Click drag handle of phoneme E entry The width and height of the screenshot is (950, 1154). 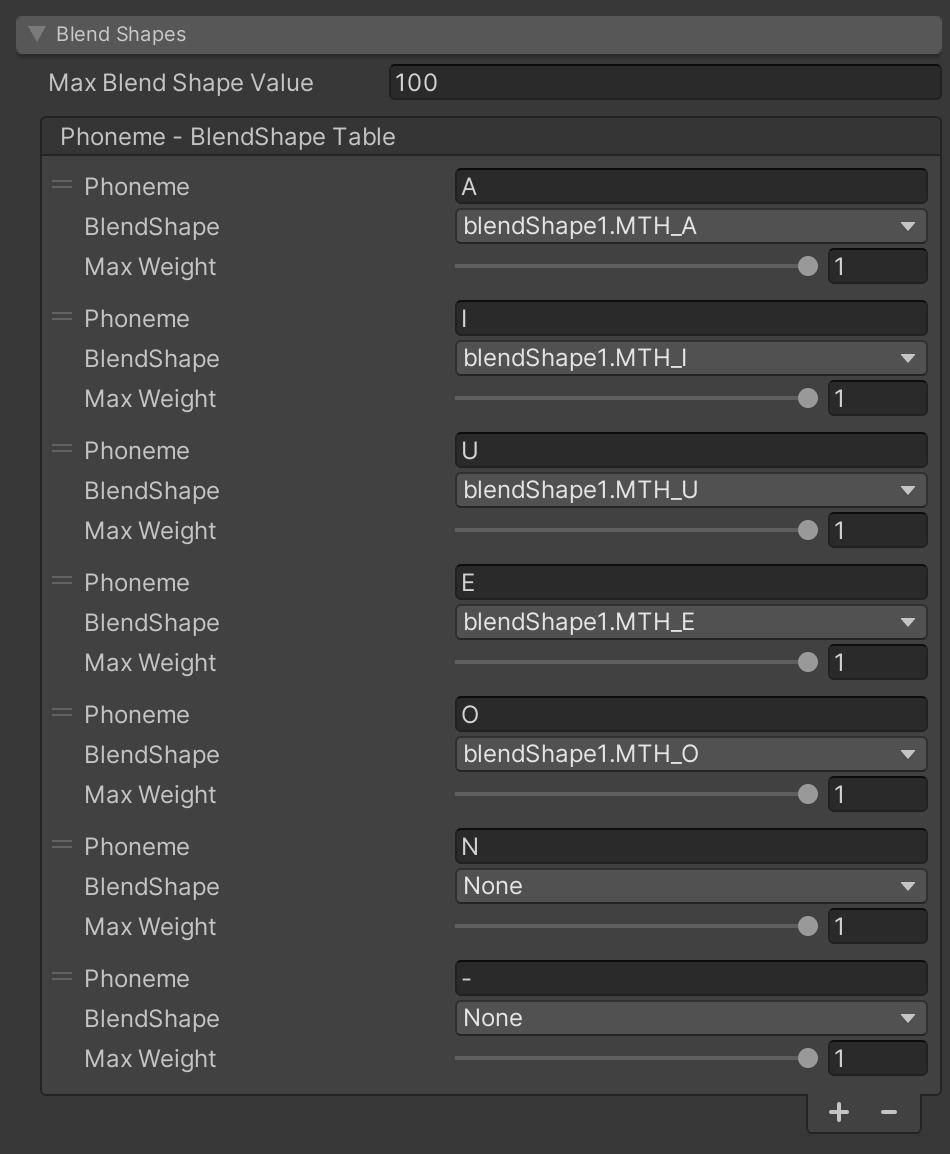62,582
